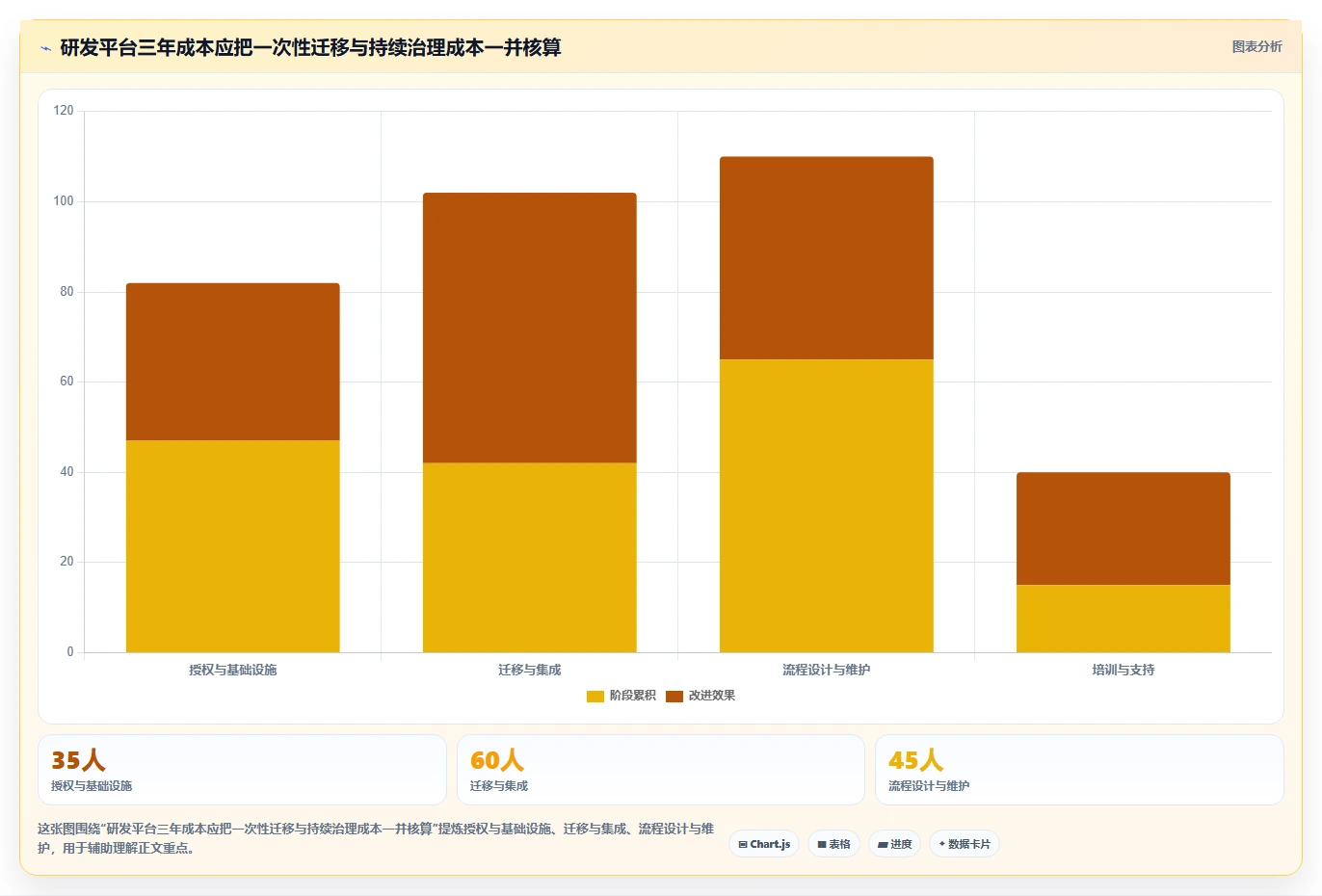
Task: Click the 数据卡片 tag pill
Action: [x=965, y=844]
